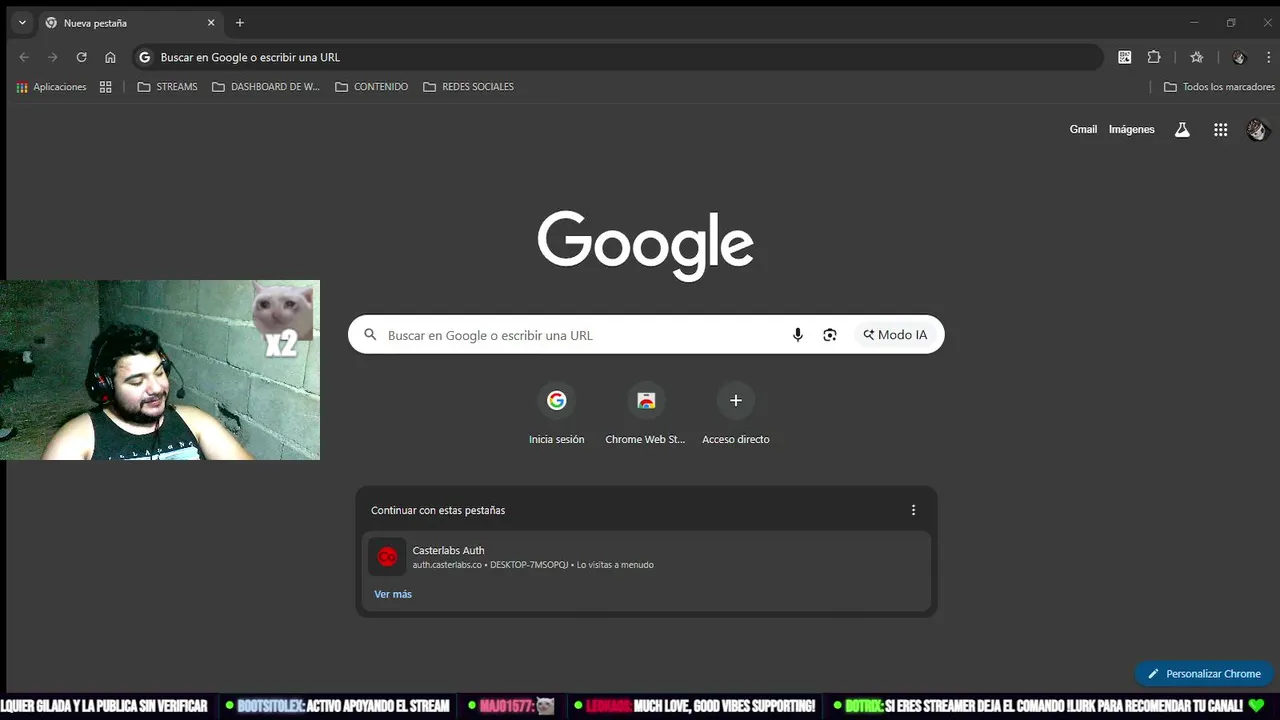1280x720 pixels.
Task: Open the STREAMS bookmark folder
Action: point(167,87)
